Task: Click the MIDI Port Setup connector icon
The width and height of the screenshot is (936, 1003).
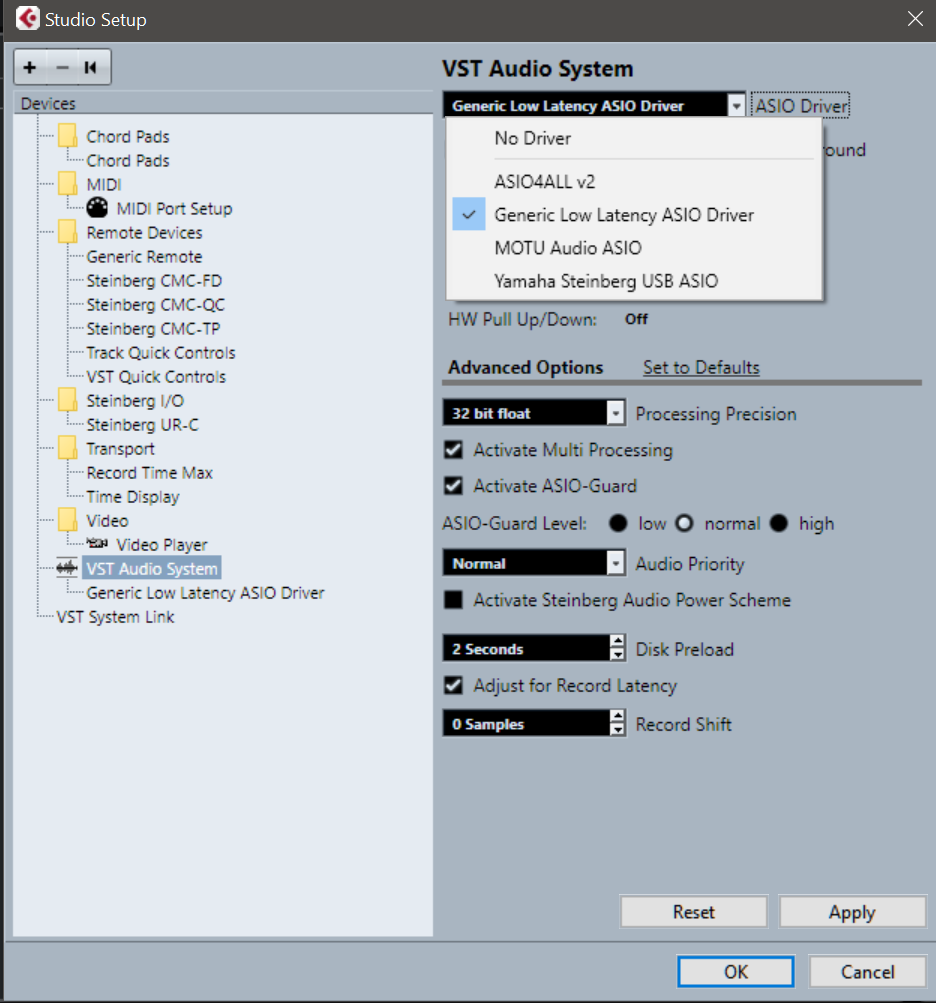Action: pyautogui.click(x=97, y=208)
